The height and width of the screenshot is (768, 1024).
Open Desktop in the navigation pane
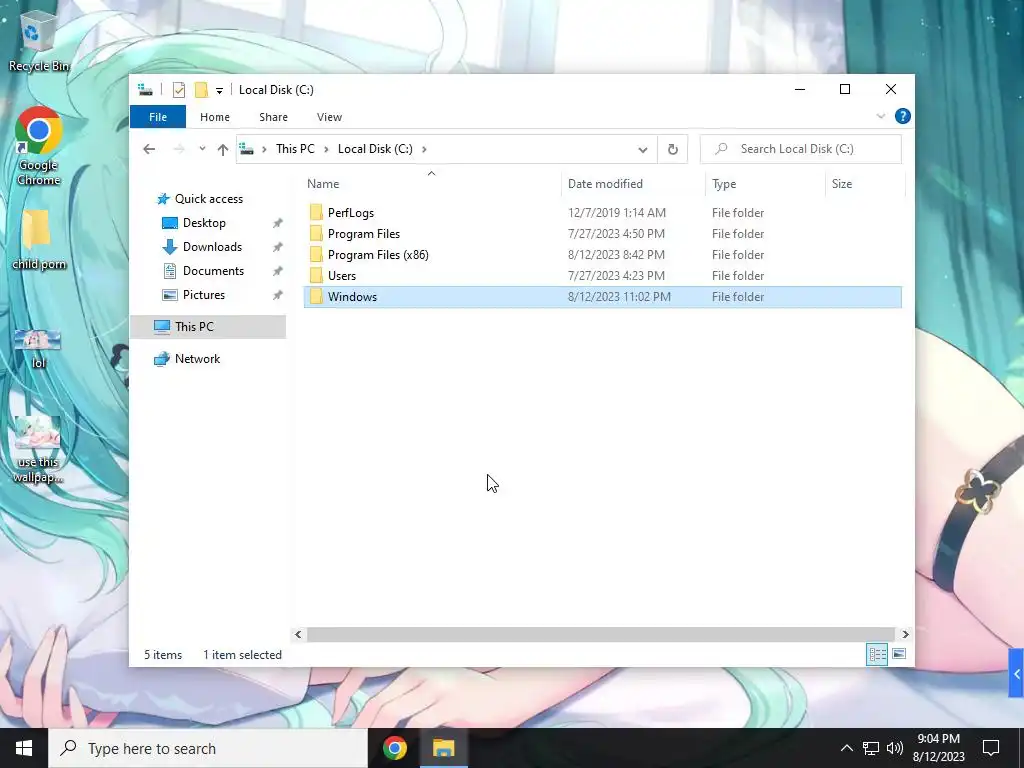point(204,223)
